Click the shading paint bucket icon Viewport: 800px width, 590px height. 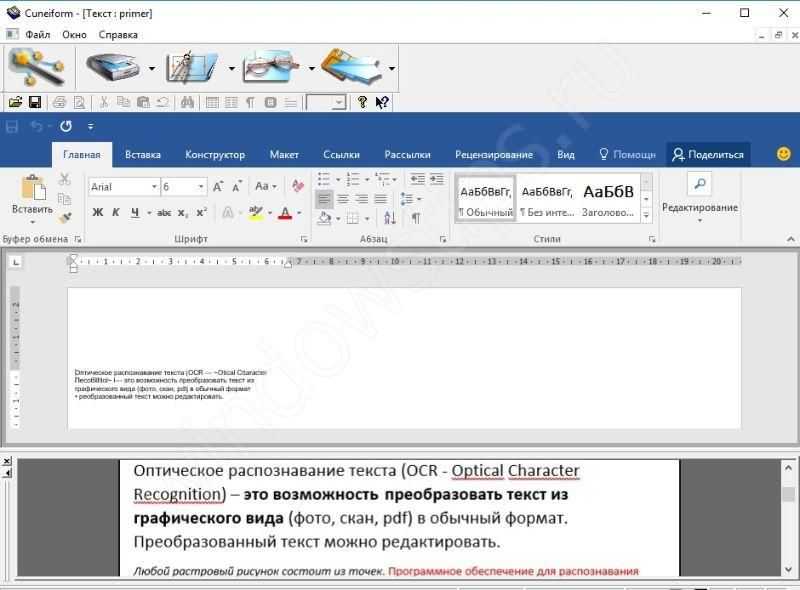(324, 218)
